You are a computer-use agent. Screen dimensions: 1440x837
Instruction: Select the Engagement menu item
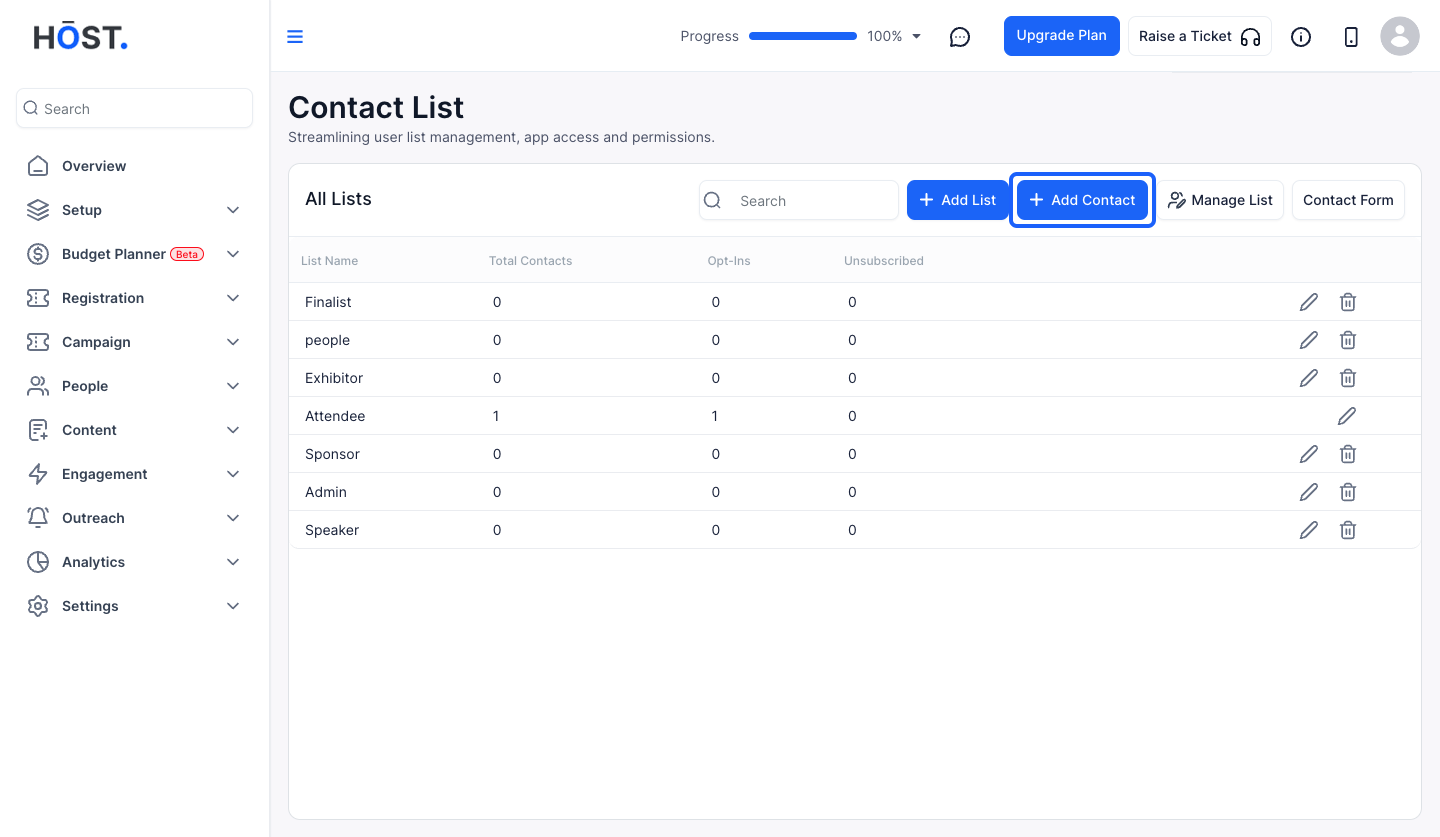134,474
